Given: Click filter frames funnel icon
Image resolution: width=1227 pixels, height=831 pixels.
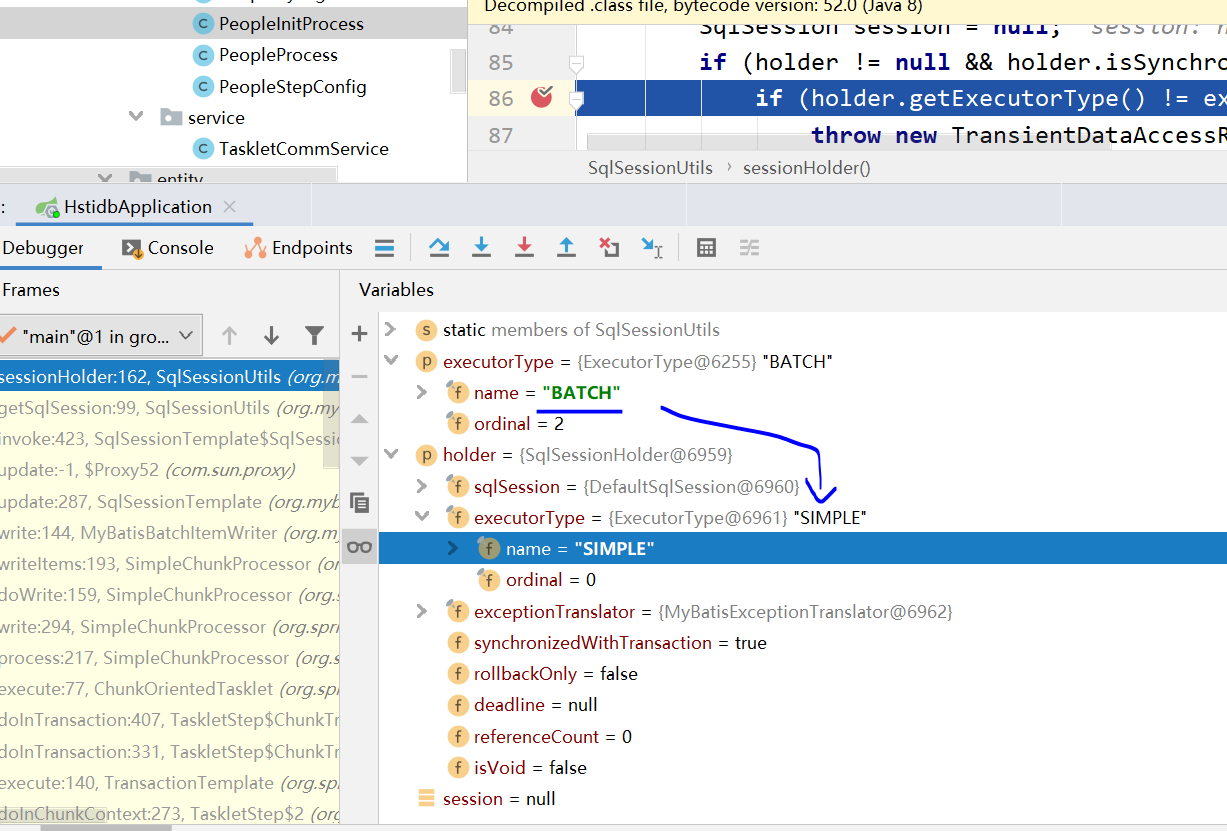Looking at the screenshot, I should click(x=314, y=336).
